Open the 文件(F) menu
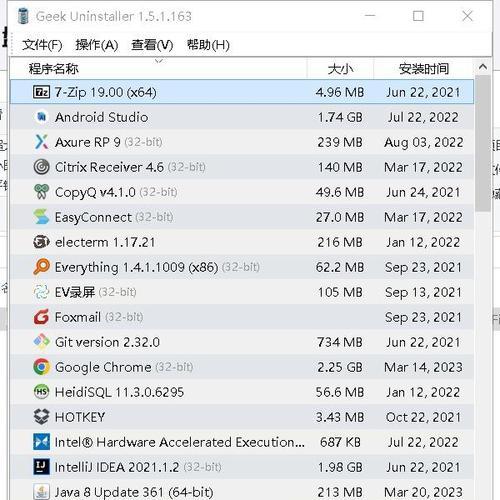Image resolution: width=500 pixels, height=500 pixels. coord(42,45)
